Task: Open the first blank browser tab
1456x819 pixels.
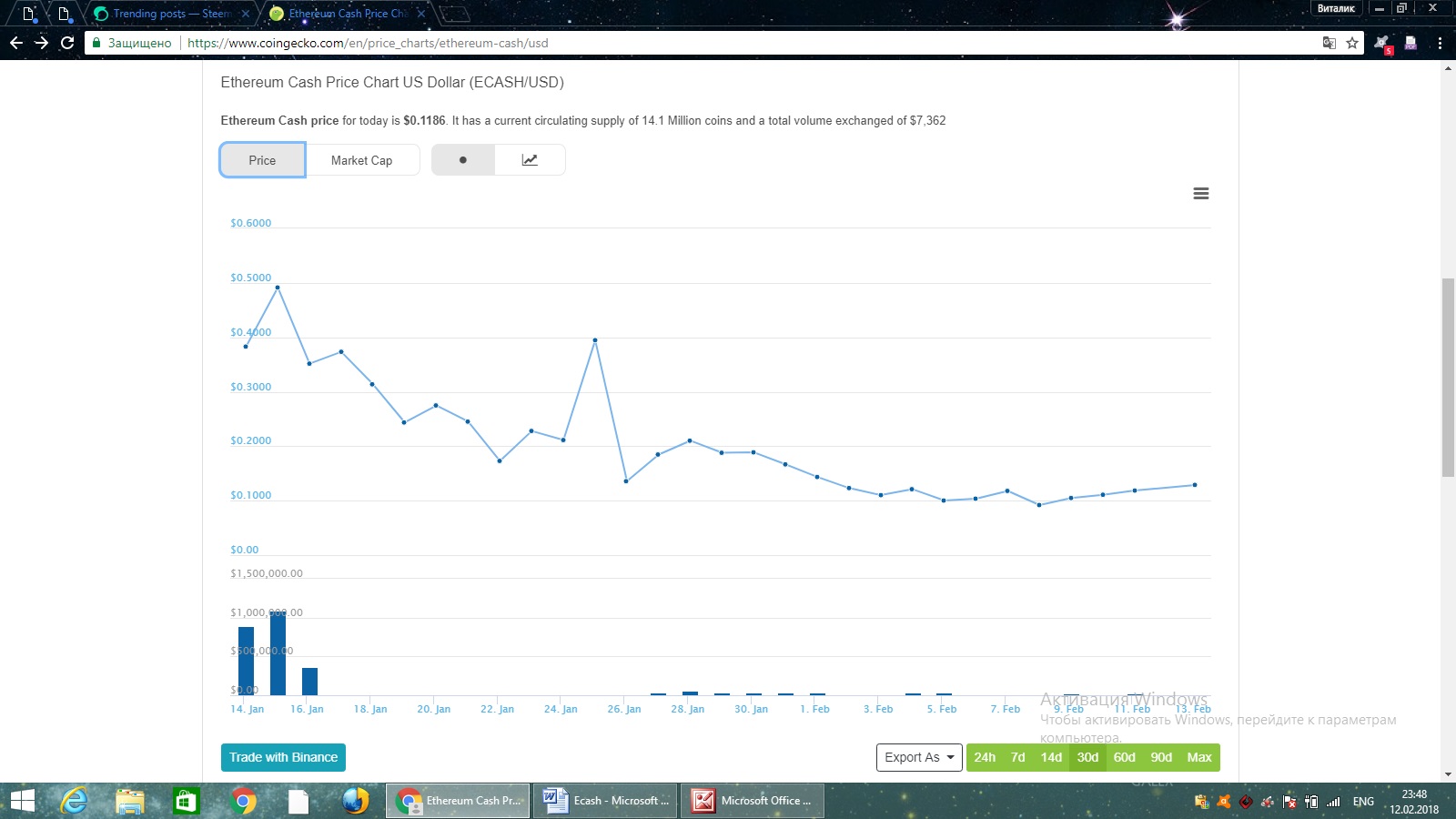Action: pyautogui.click(x=28, y=14)
